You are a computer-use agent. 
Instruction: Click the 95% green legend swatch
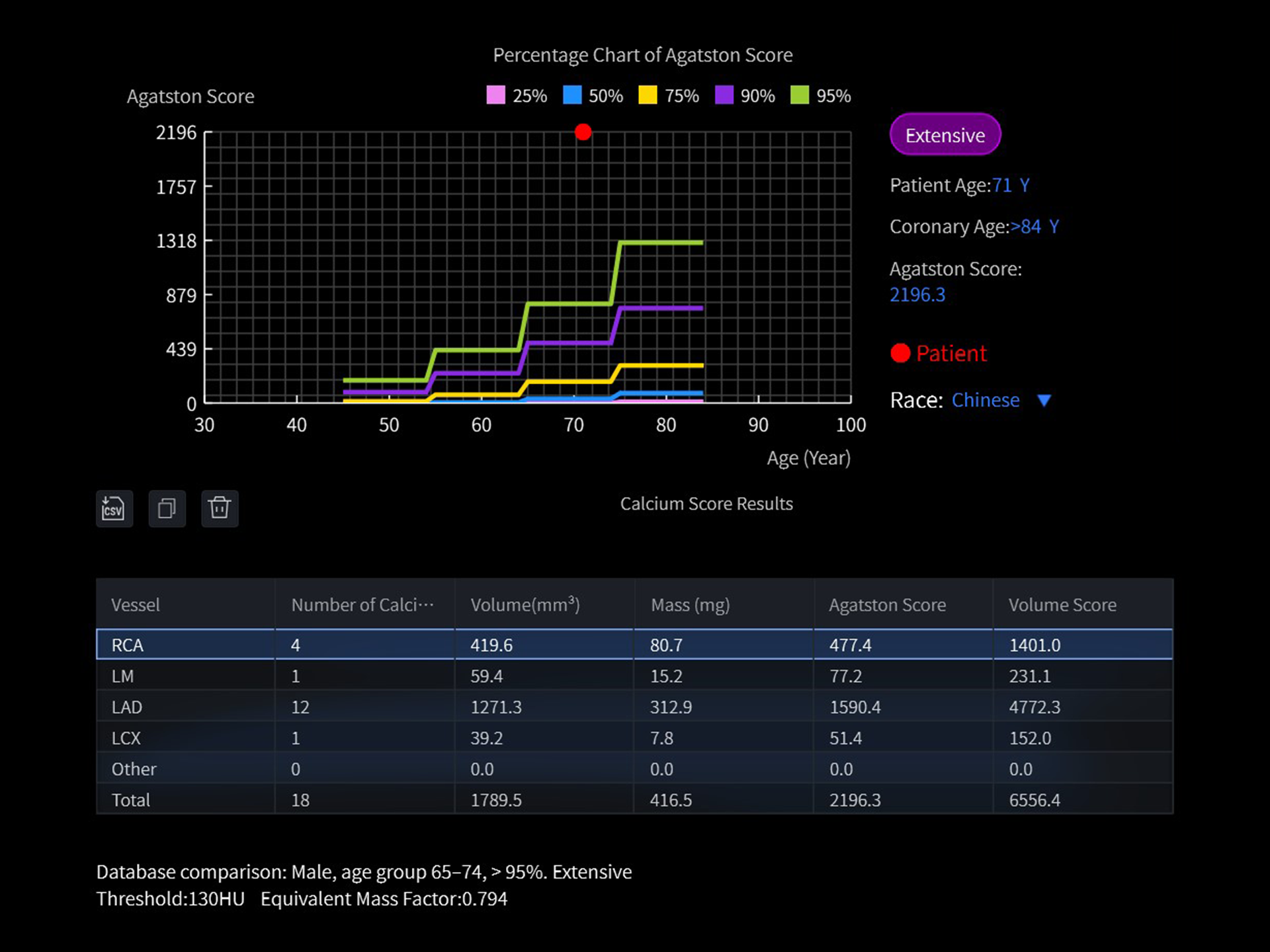click(x=800, y=95)
